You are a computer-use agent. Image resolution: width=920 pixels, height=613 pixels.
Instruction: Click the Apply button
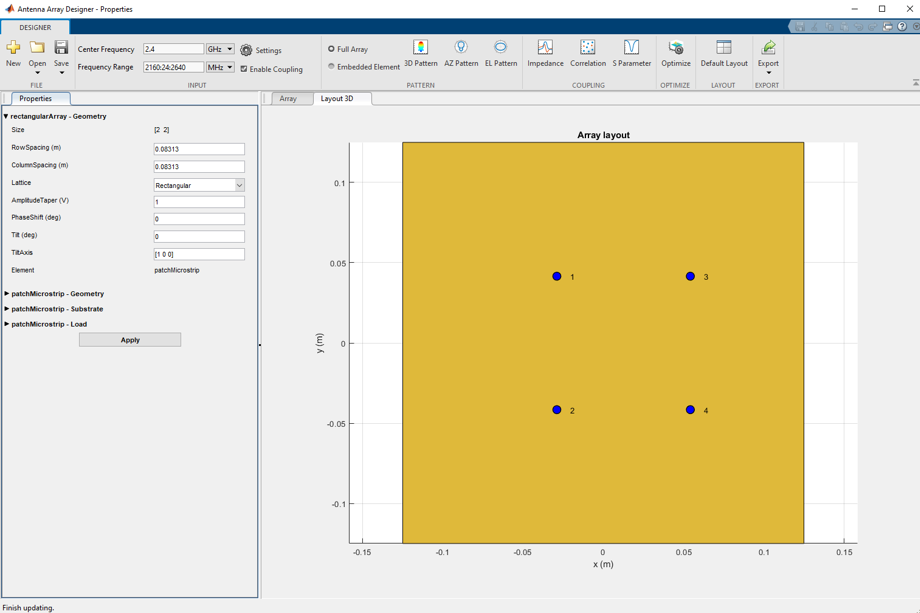pos(130,340)
